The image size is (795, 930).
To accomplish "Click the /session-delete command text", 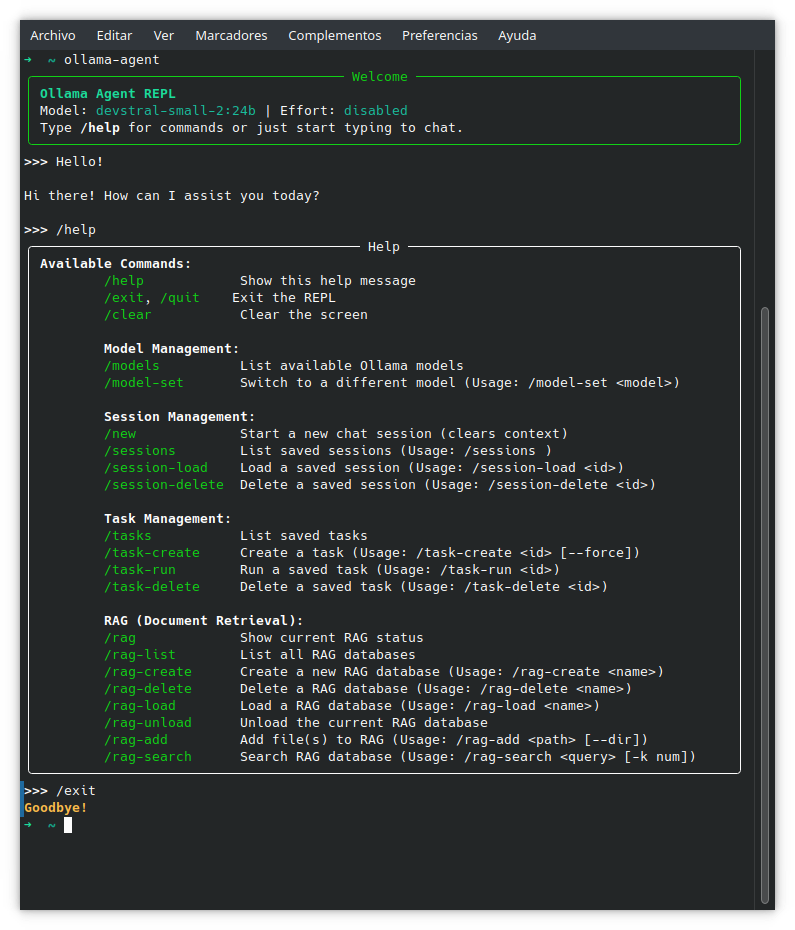I will (164, 485).
